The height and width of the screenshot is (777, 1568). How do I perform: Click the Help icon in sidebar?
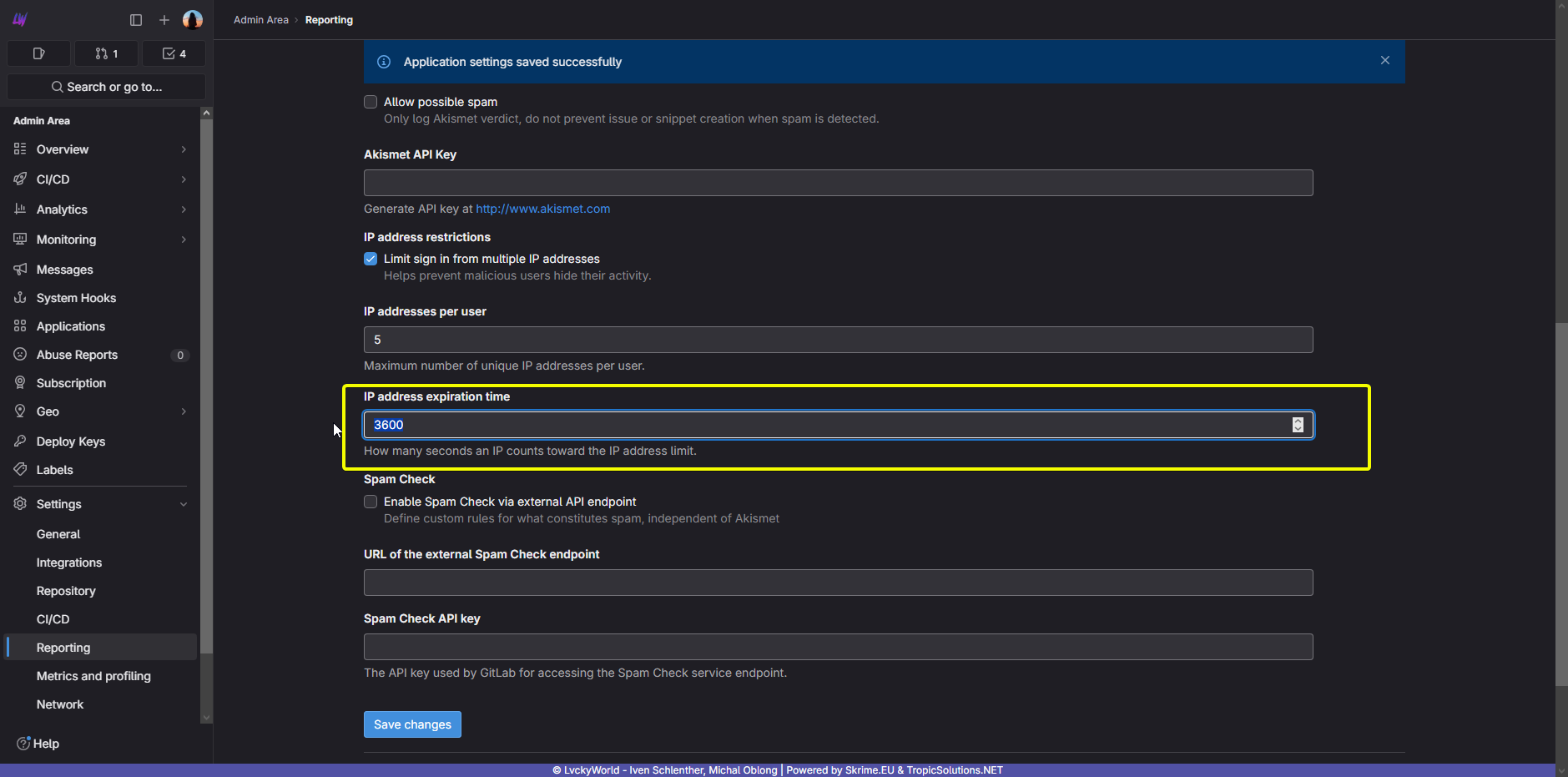23,744
